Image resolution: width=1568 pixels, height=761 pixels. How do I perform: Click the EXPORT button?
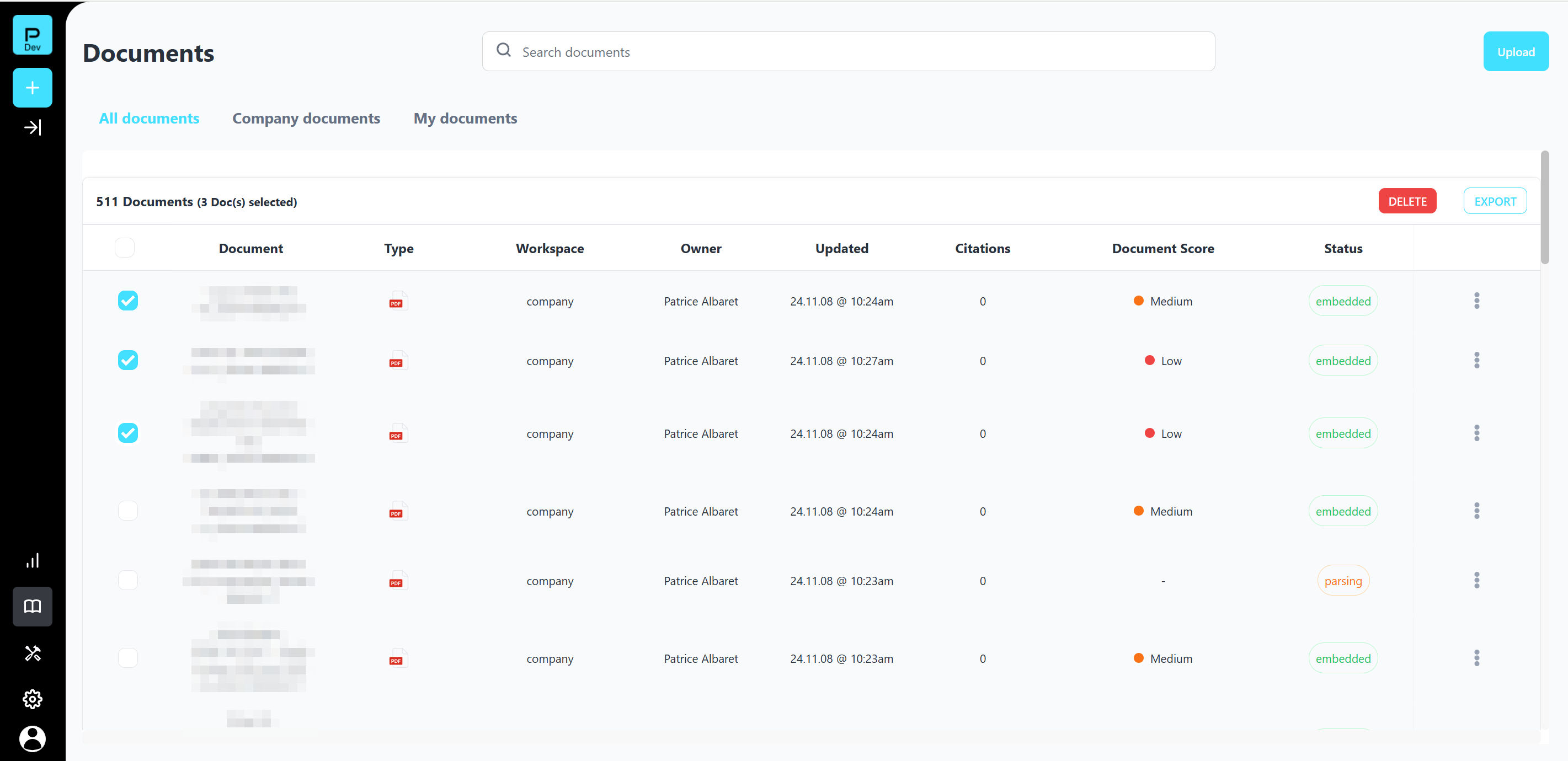tap(1495, 201)
